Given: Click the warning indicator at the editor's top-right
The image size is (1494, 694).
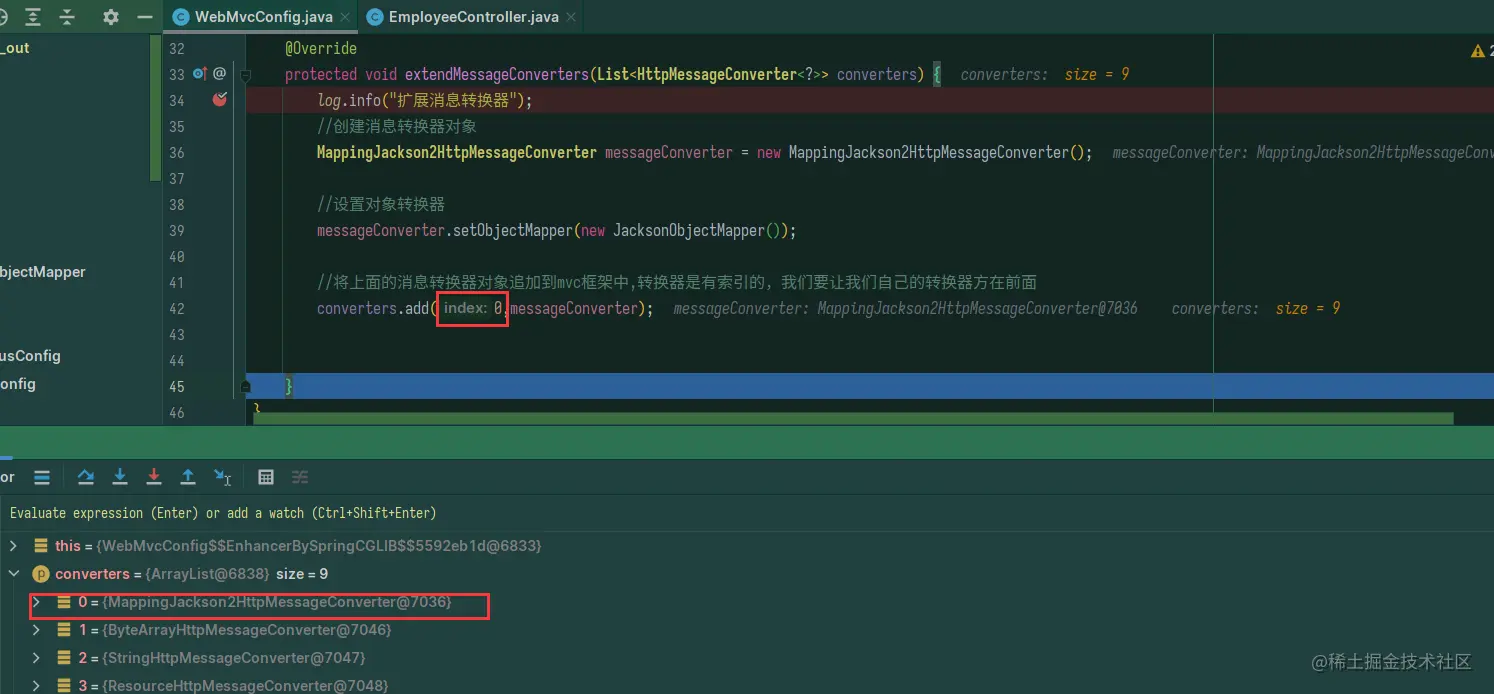Looking at the screenshot, I should pyautogui.click(x=1482, y=50).
